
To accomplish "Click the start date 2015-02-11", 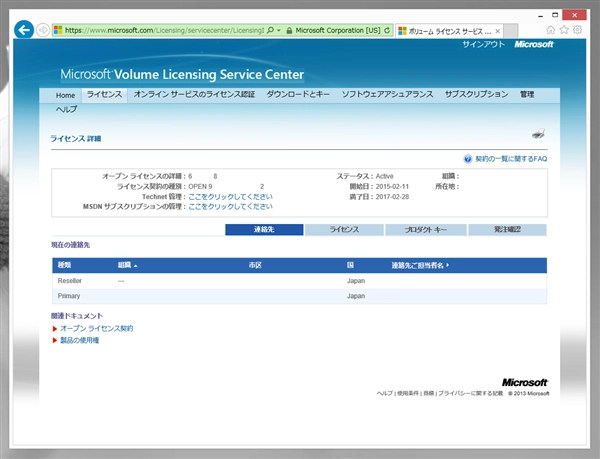I will [392, 187].
